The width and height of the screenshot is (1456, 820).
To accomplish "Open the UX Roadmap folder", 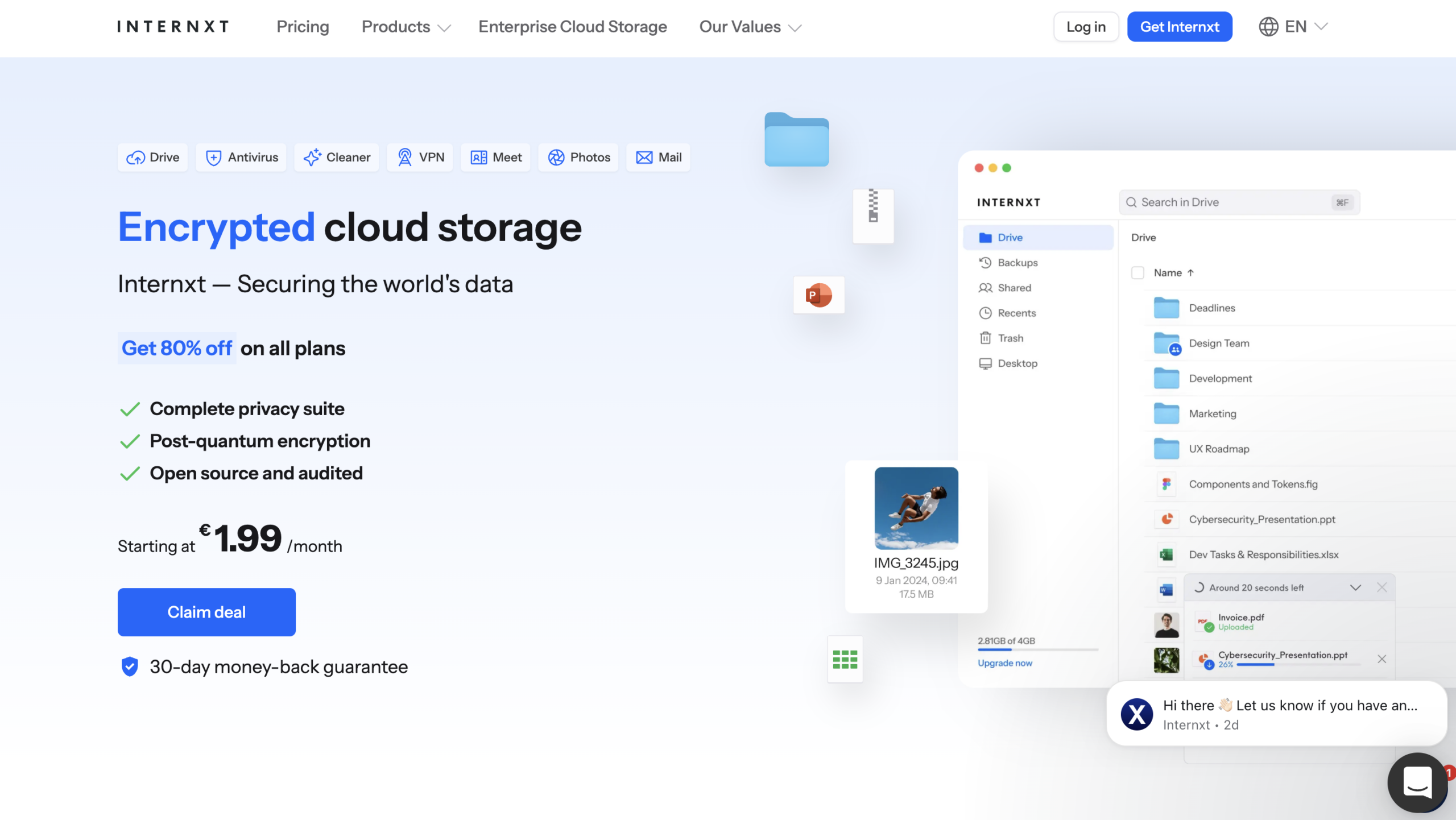I will click(1202, 449).
